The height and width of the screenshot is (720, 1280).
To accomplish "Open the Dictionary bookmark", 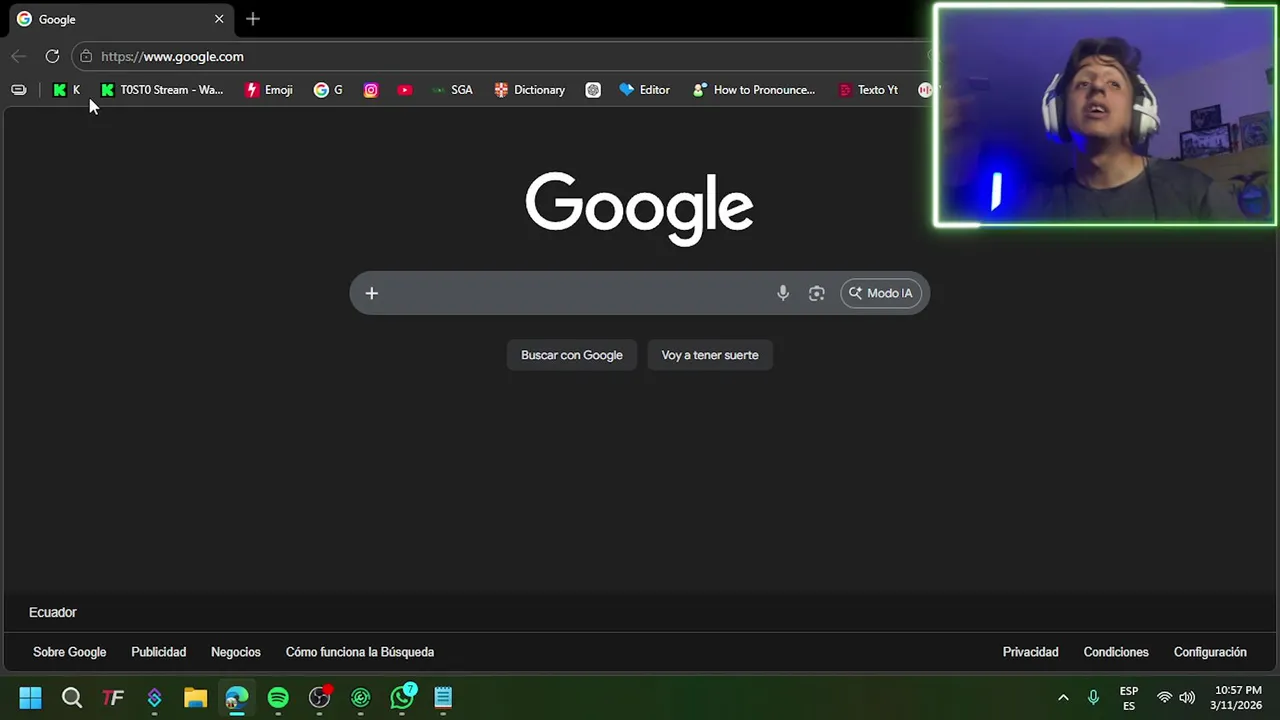I will pyautogui.click(x=530, y=90).
